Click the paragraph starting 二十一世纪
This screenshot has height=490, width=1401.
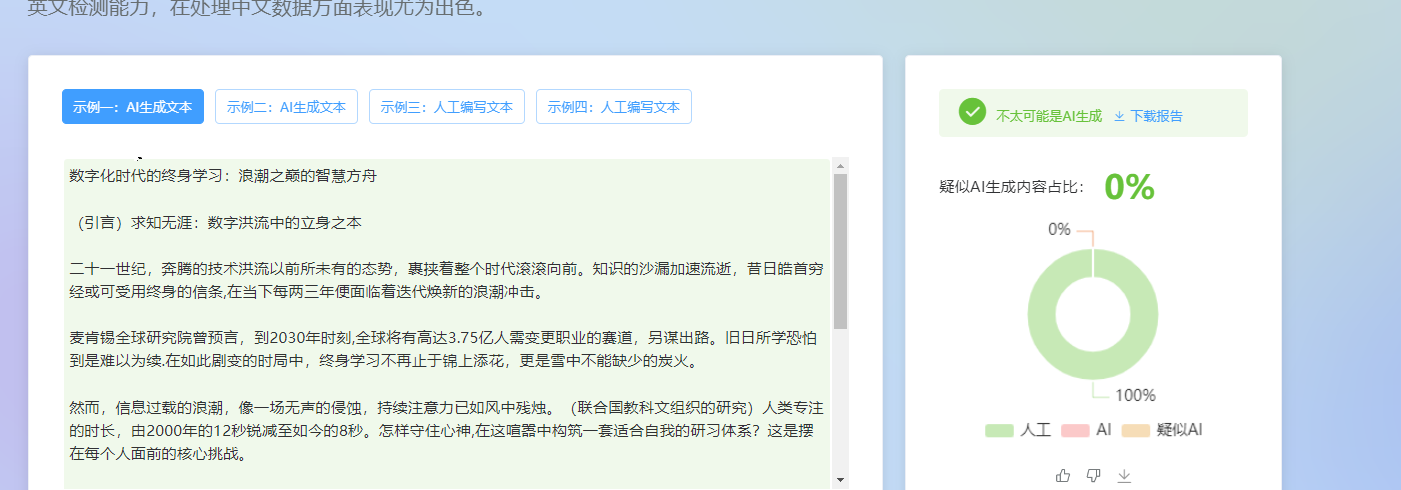(445, 281)
